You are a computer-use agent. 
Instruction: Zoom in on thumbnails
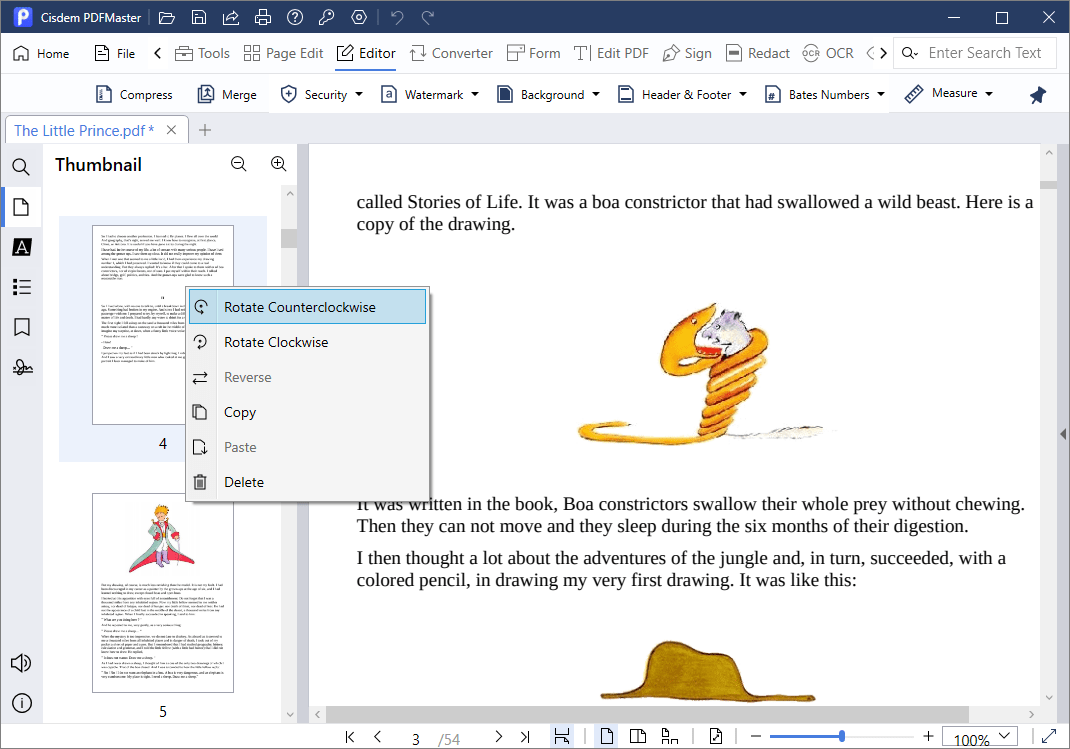click(278, 165)
